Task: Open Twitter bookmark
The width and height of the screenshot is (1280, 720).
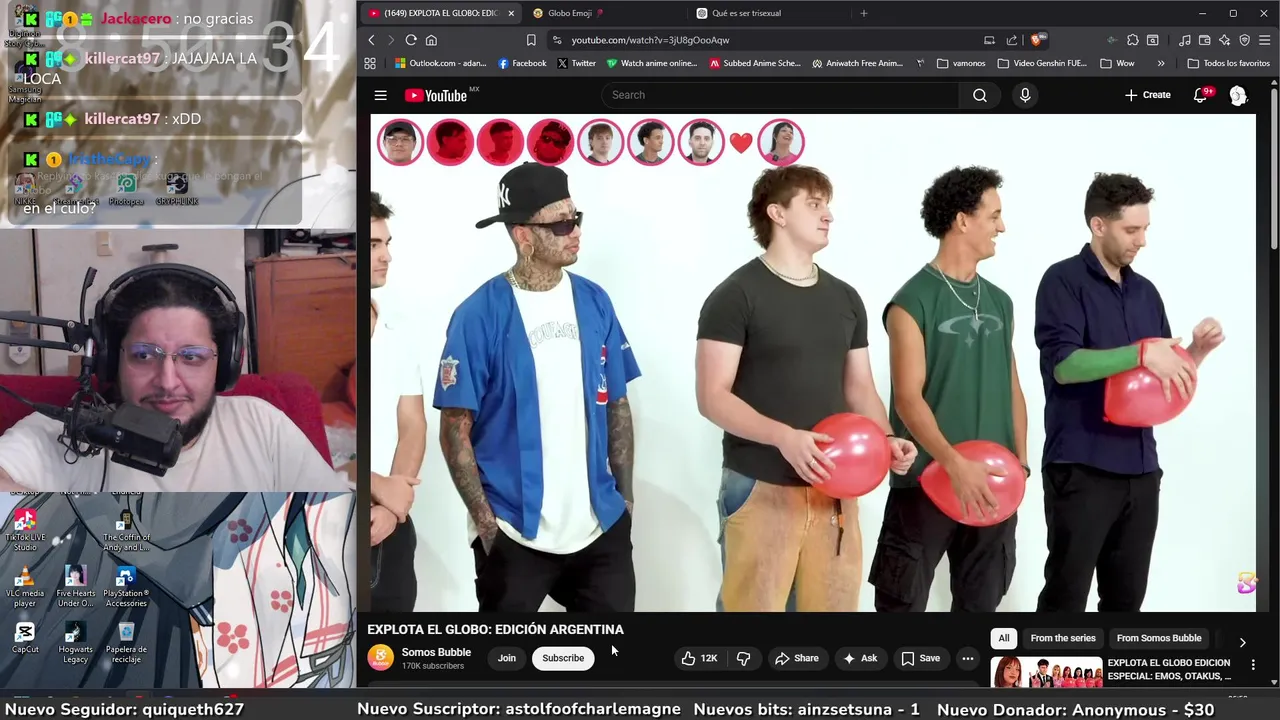Action: point(577,63)
